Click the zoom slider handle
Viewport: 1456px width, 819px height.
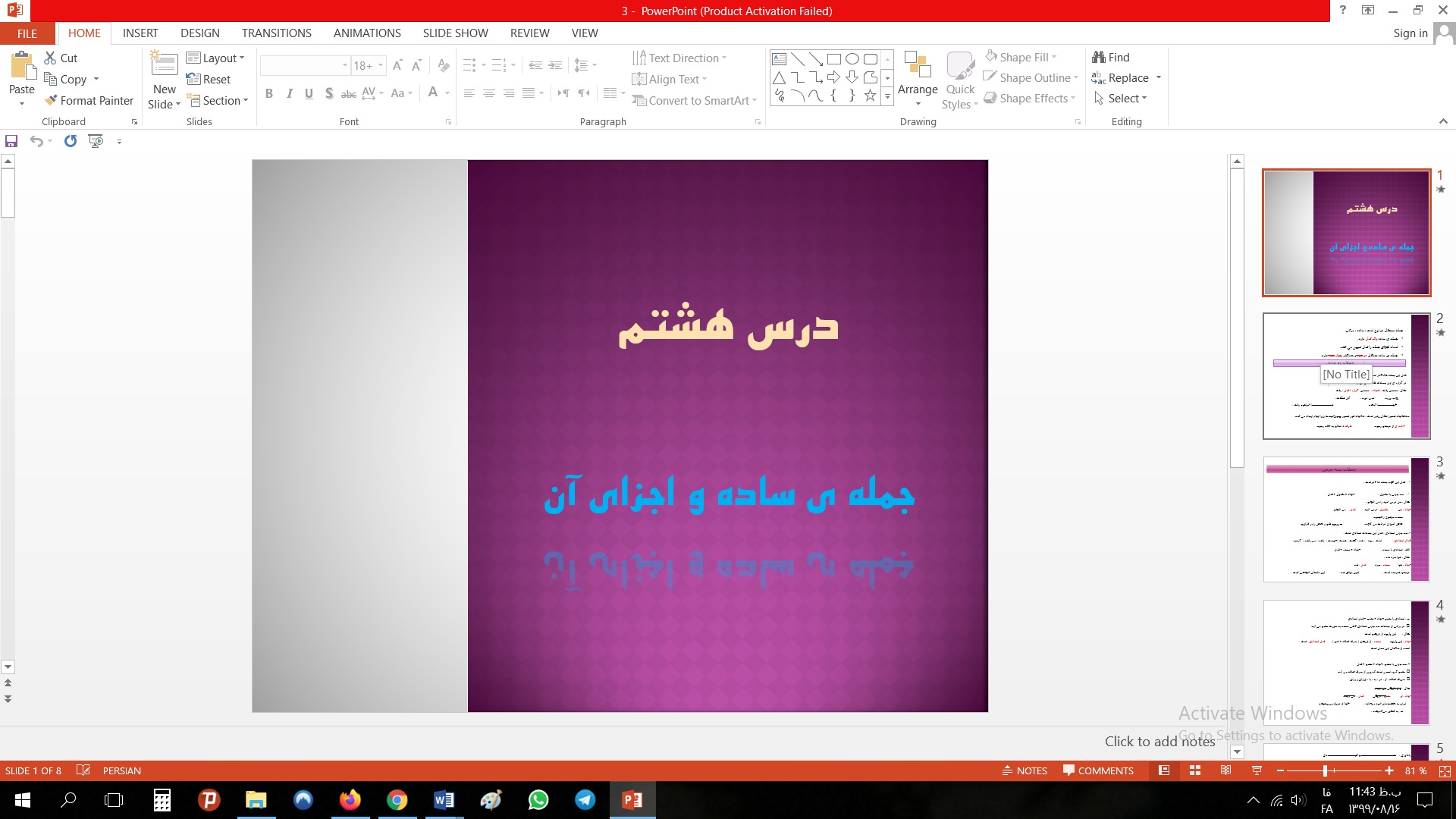1326,770
